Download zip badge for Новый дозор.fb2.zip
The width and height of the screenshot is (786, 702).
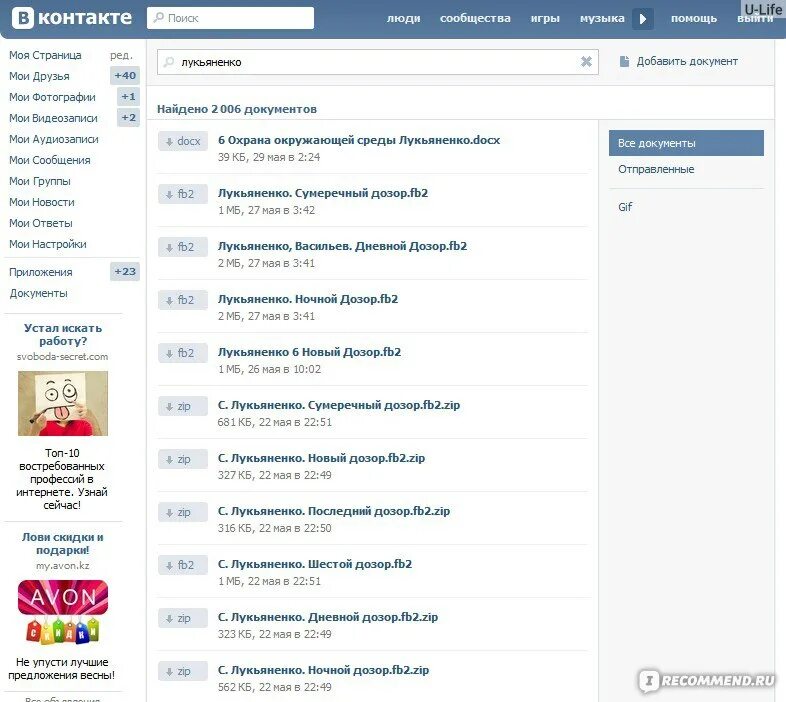(183, 459)
